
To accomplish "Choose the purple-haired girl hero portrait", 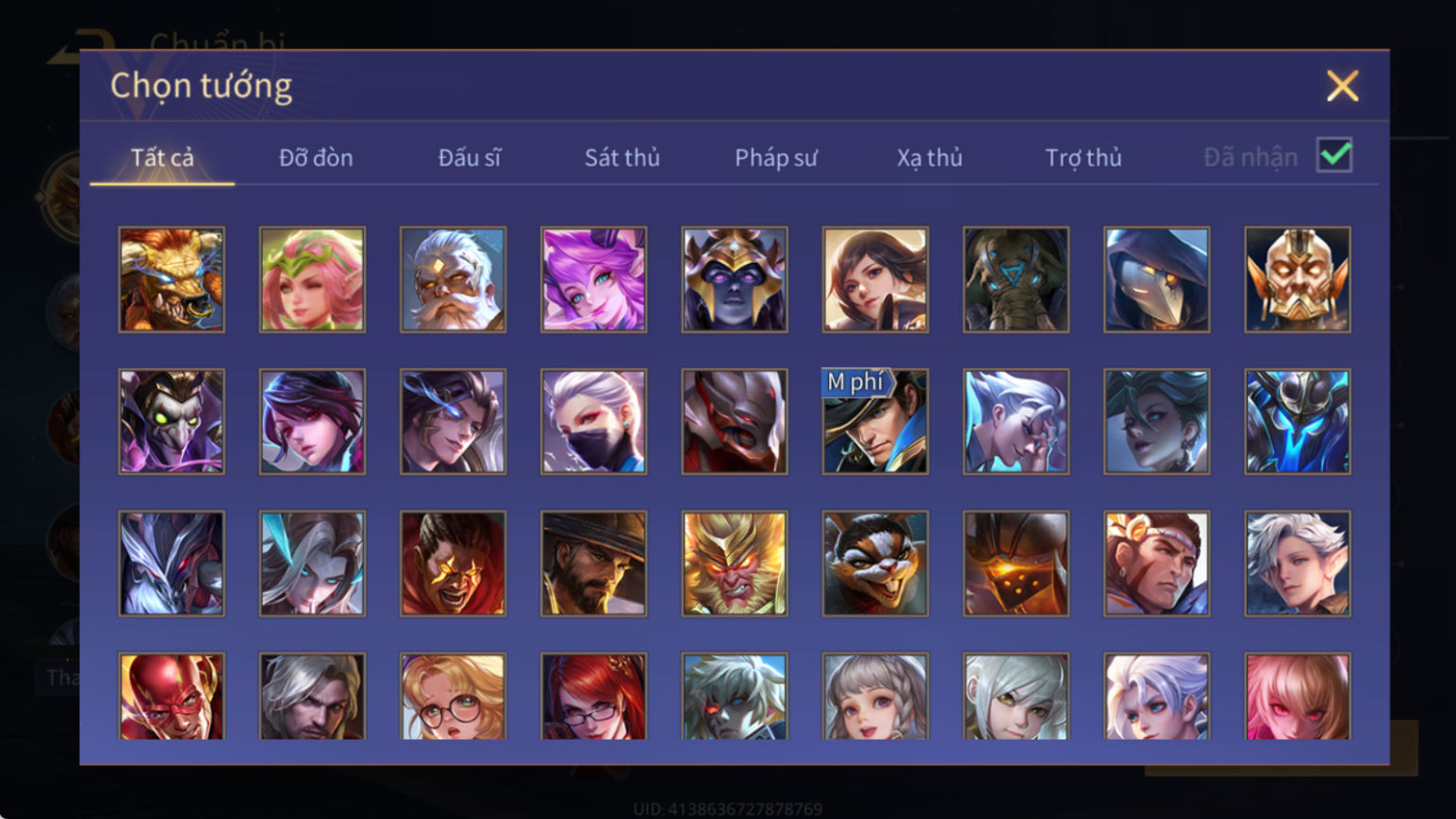I will pos(594,279).
